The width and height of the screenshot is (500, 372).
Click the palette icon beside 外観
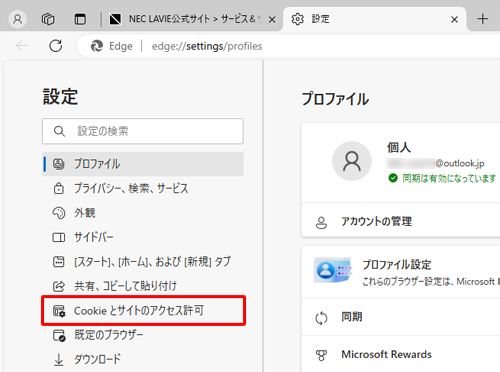click(x=59, y=213)
